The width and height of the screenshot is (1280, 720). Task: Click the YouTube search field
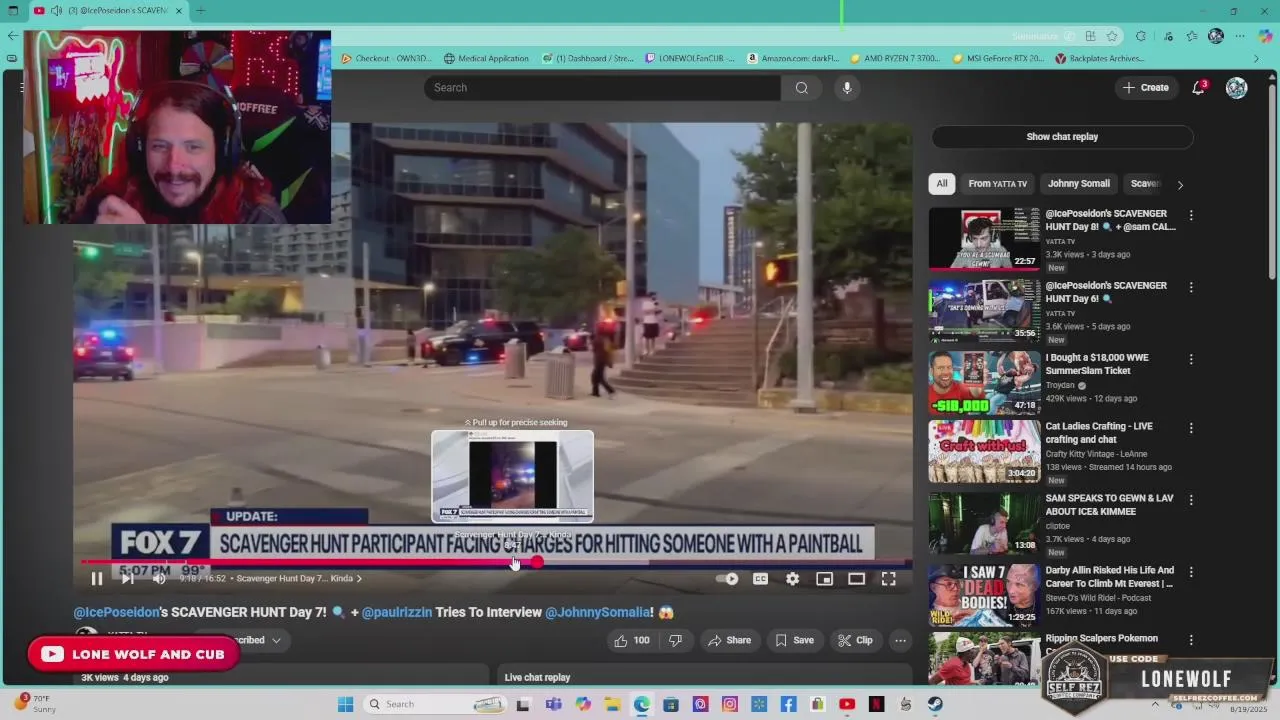click(x=602, y=88)
